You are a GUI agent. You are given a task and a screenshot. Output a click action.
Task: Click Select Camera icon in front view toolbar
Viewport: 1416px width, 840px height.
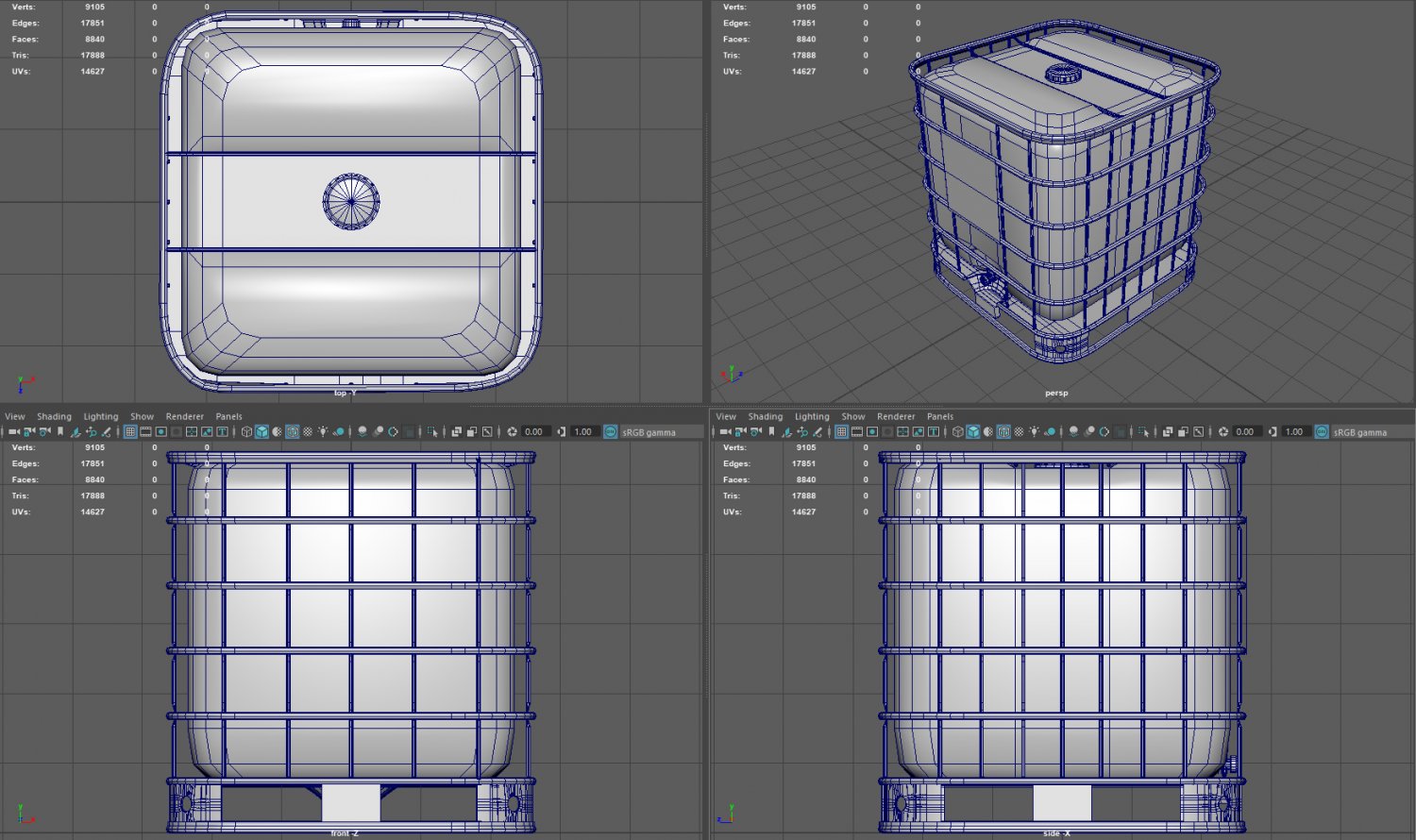pyautogui.click(x=13, y=432)
